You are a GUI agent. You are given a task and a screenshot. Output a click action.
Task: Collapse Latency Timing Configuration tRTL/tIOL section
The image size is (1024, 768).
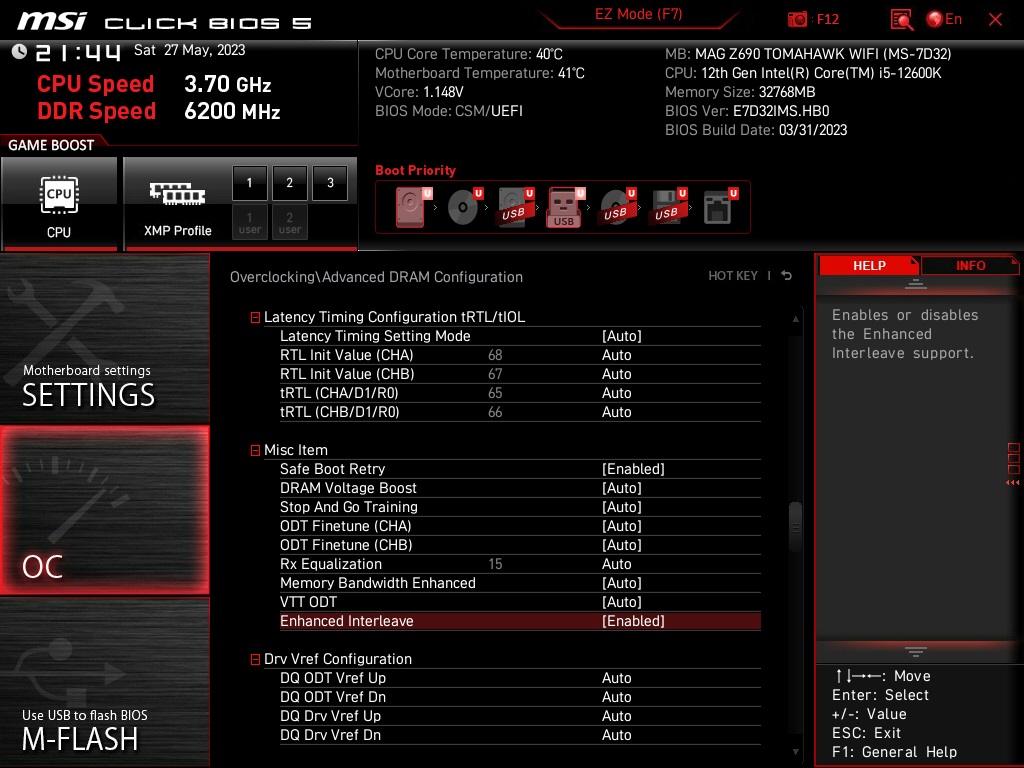pyautogui.click(x=255, y=317)
